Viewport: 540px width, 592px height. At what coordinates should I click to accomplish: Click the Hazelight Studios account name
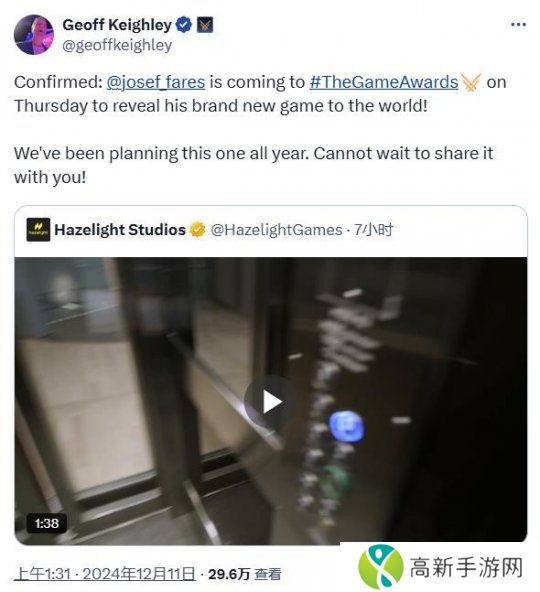click(x=120, y=230)
